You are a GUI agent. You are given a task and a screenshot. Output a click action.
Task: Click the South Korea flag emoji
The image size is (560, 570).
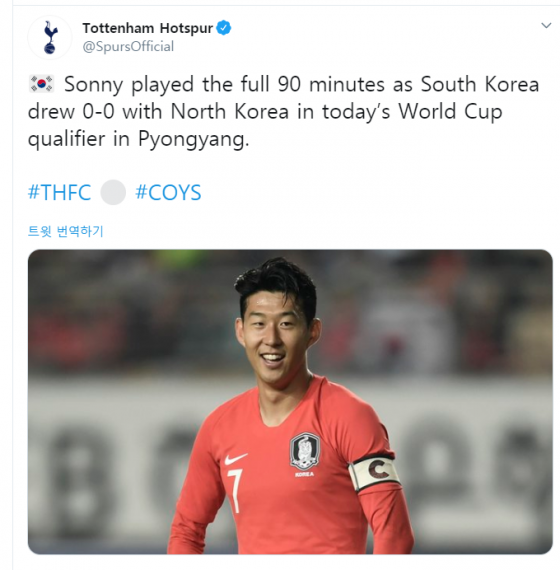coord(41,84)
